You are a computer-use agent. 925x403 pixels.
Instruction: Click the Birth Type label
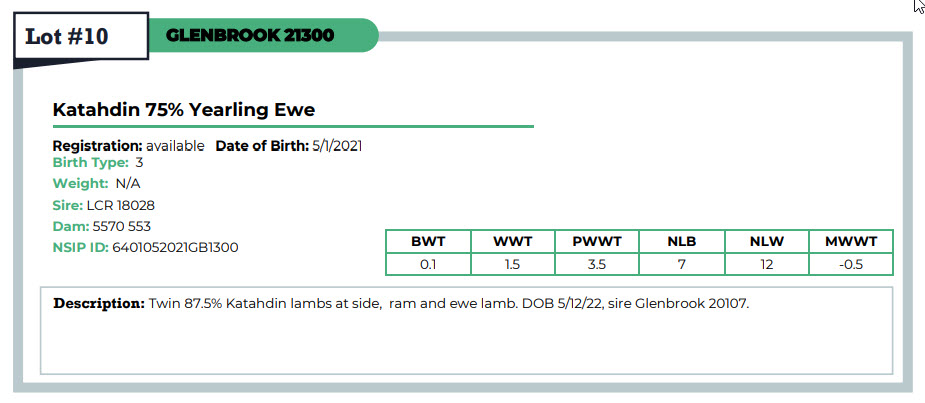point(91,163)
